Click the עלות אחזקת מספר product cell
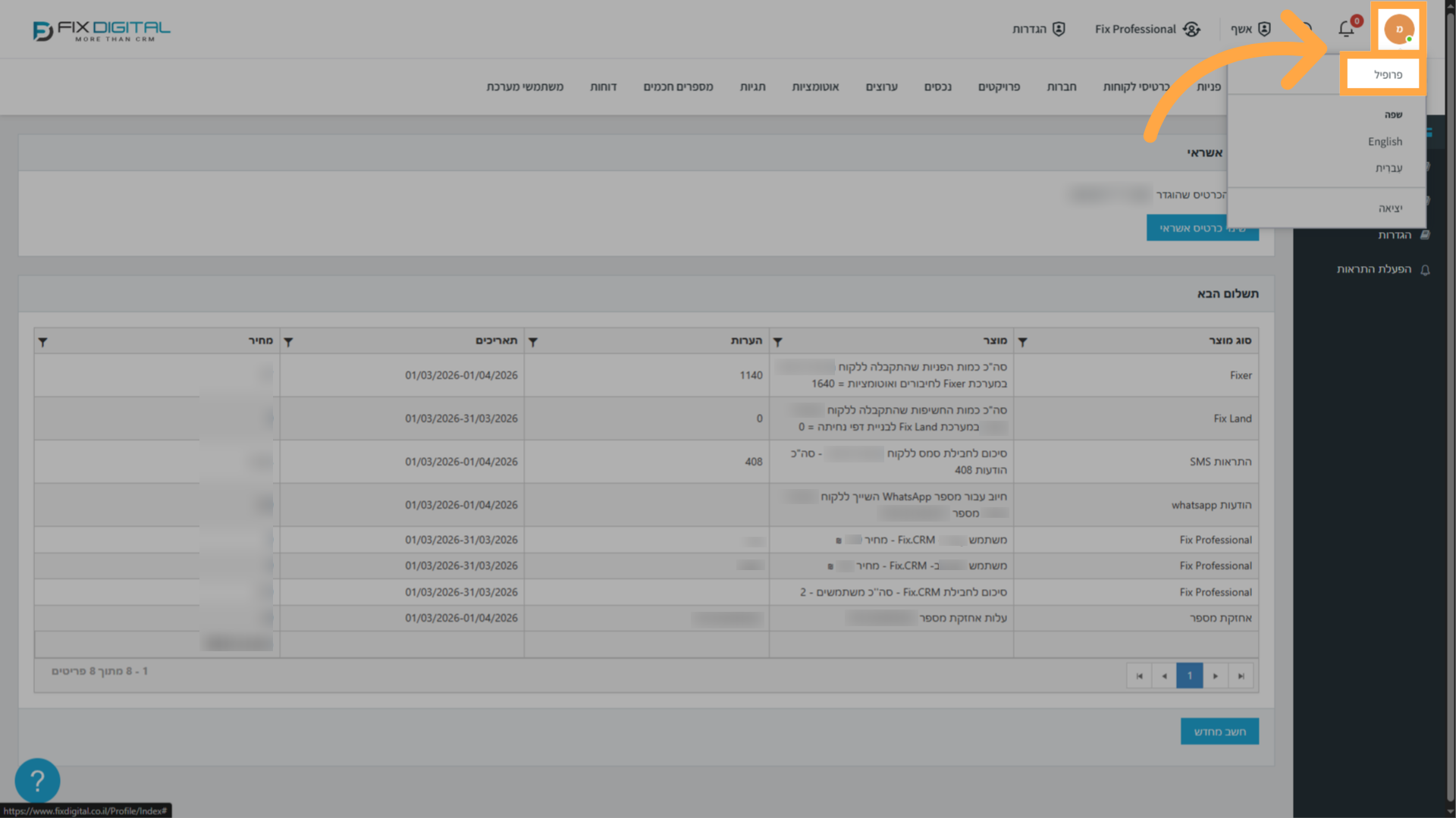The image size is (1456, 818). pos(891,618)
